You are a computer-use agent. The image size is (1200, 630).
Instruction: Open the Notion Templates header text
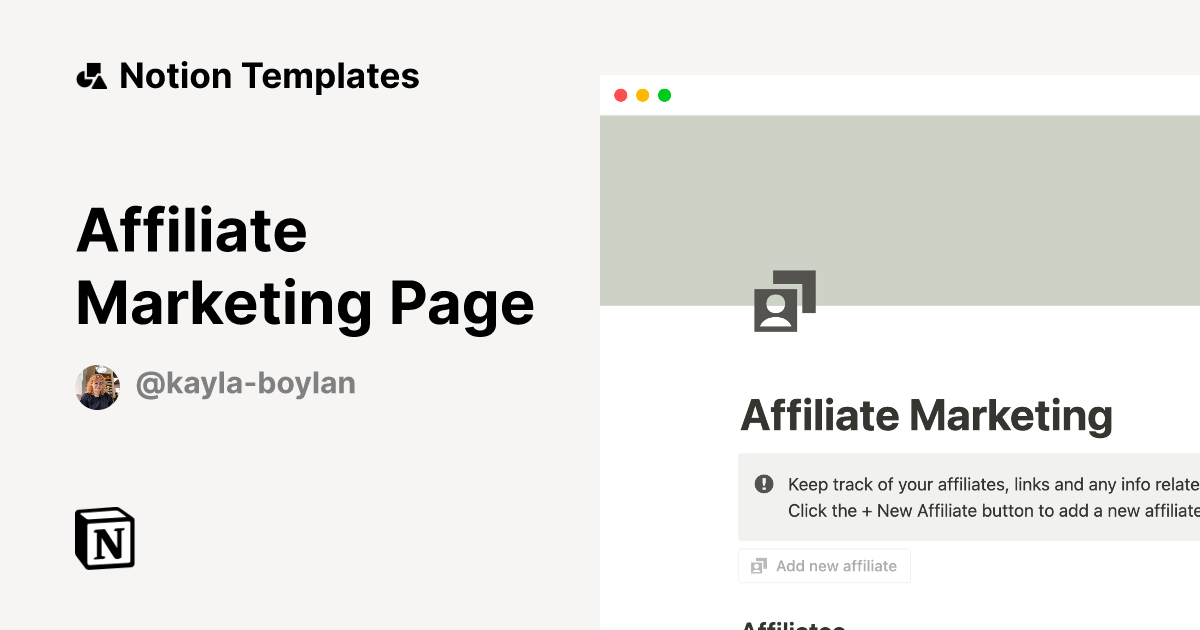(269, 76)
